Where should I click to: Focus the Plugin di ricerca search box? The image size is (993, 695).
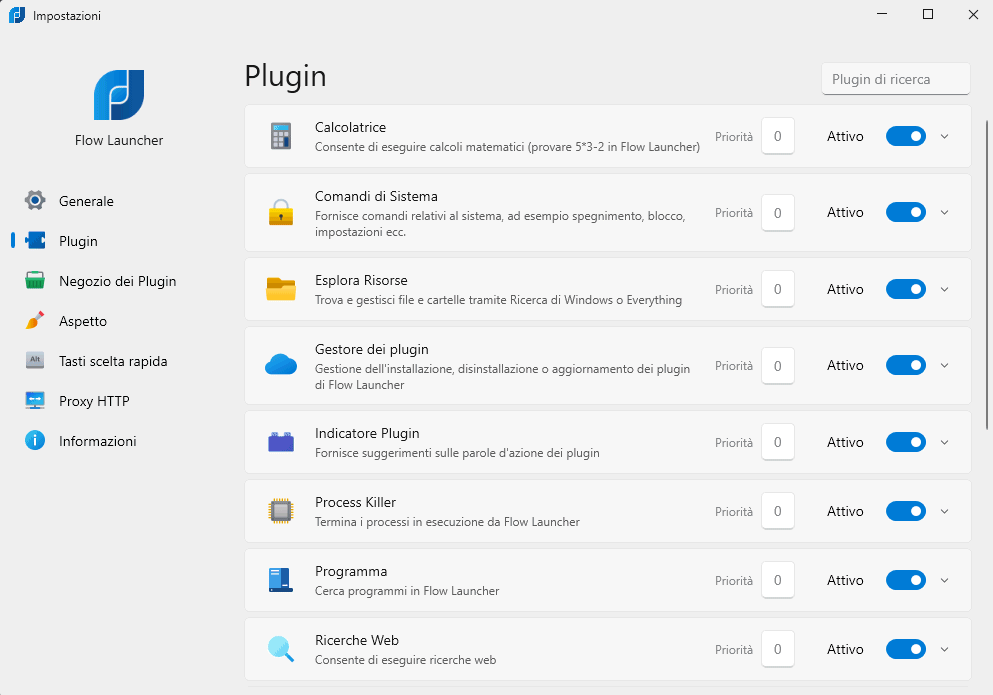point(895,79)
